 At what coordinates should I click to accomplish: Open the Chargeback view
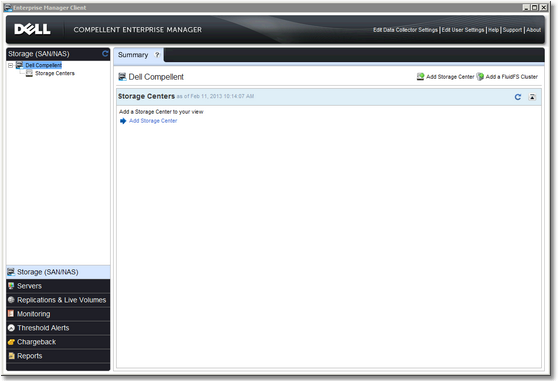pyautogui.click(x=58, y=342)
